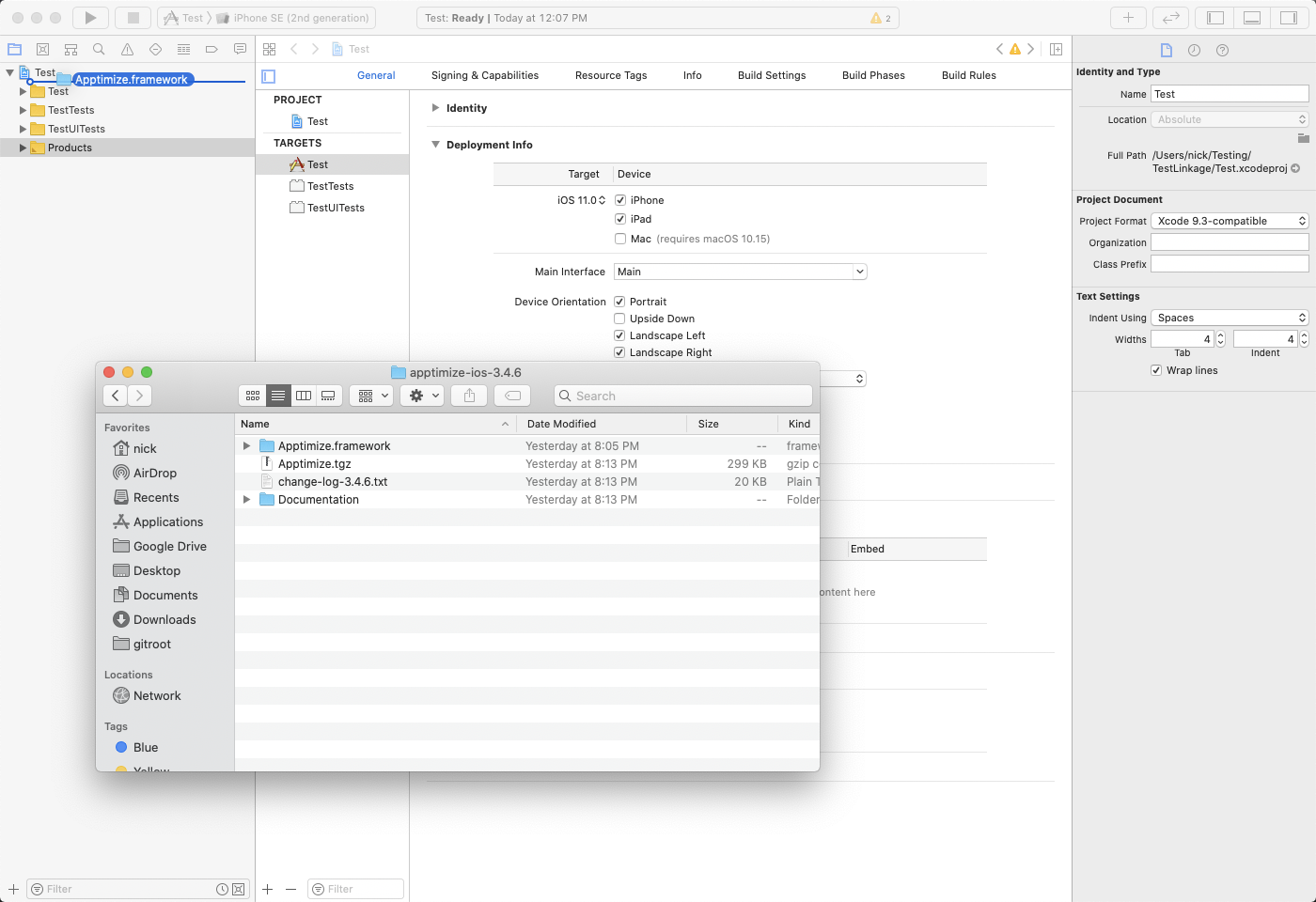1316x902 pixels.
Task: Click the code review arrows button
Action: pyautogui.click(x=1170, y=18)
